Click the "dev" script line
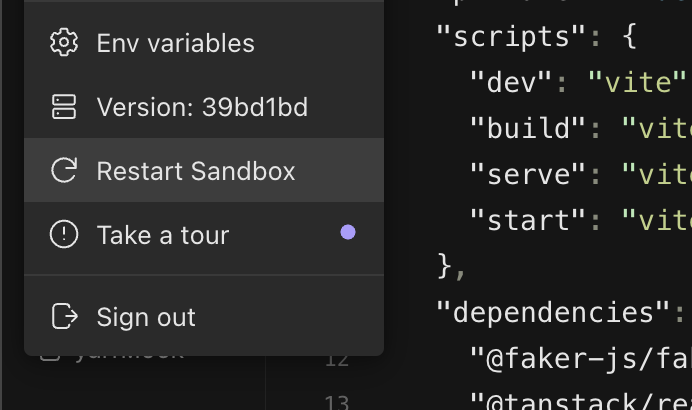The width and height of the screenshot is (692, 410). click(x=577, y=82)
